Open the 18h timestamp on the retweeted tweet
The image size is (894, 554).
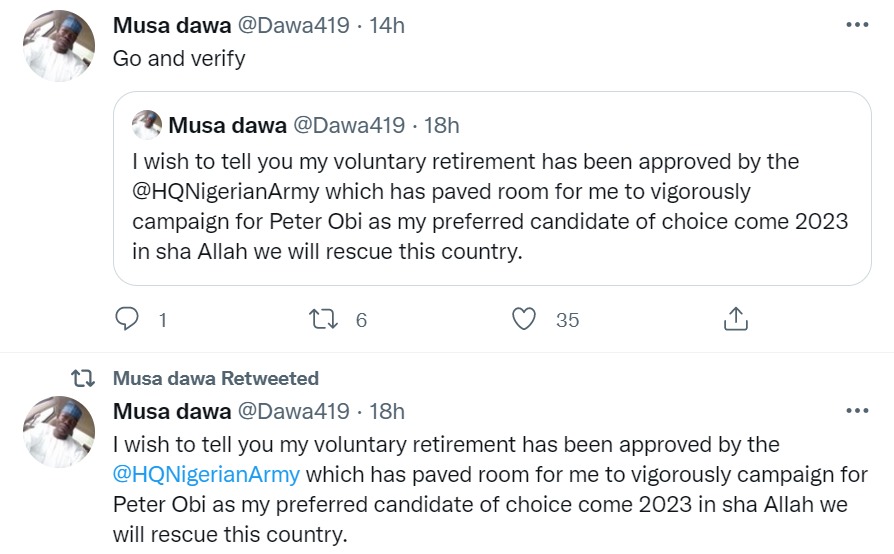pyautogui.click(x=386, y=411)
